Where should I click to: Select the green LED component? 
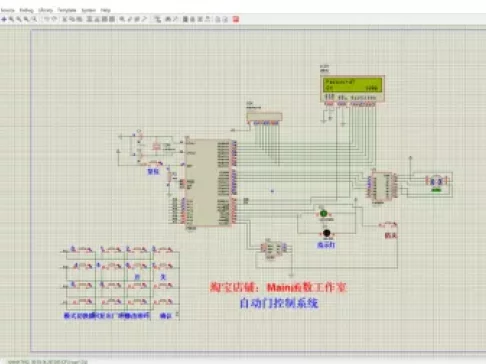[323, 213]
